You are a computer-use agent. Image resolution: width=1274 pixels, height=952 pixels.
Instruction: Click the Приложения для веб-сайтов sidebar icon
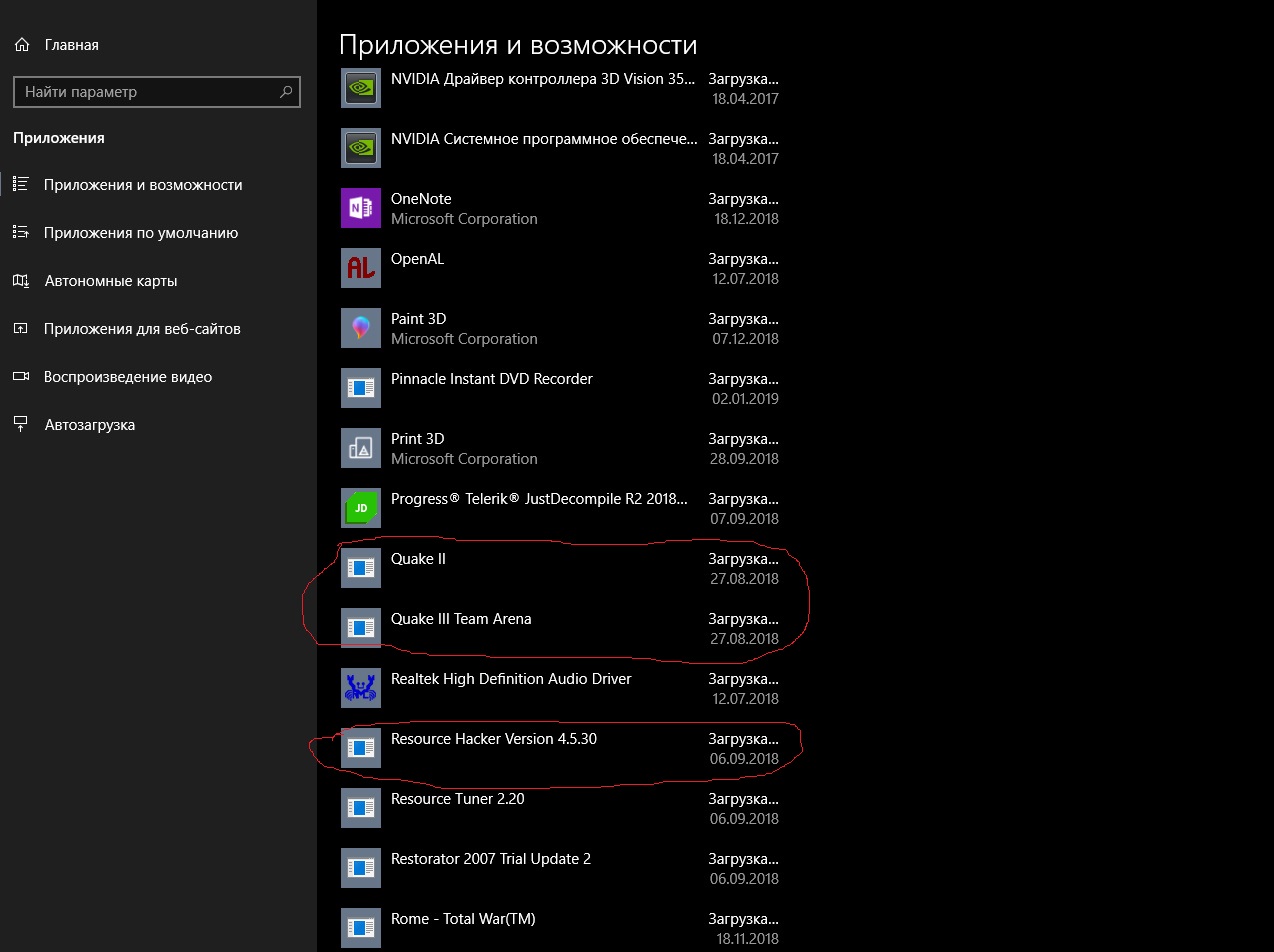21,329
